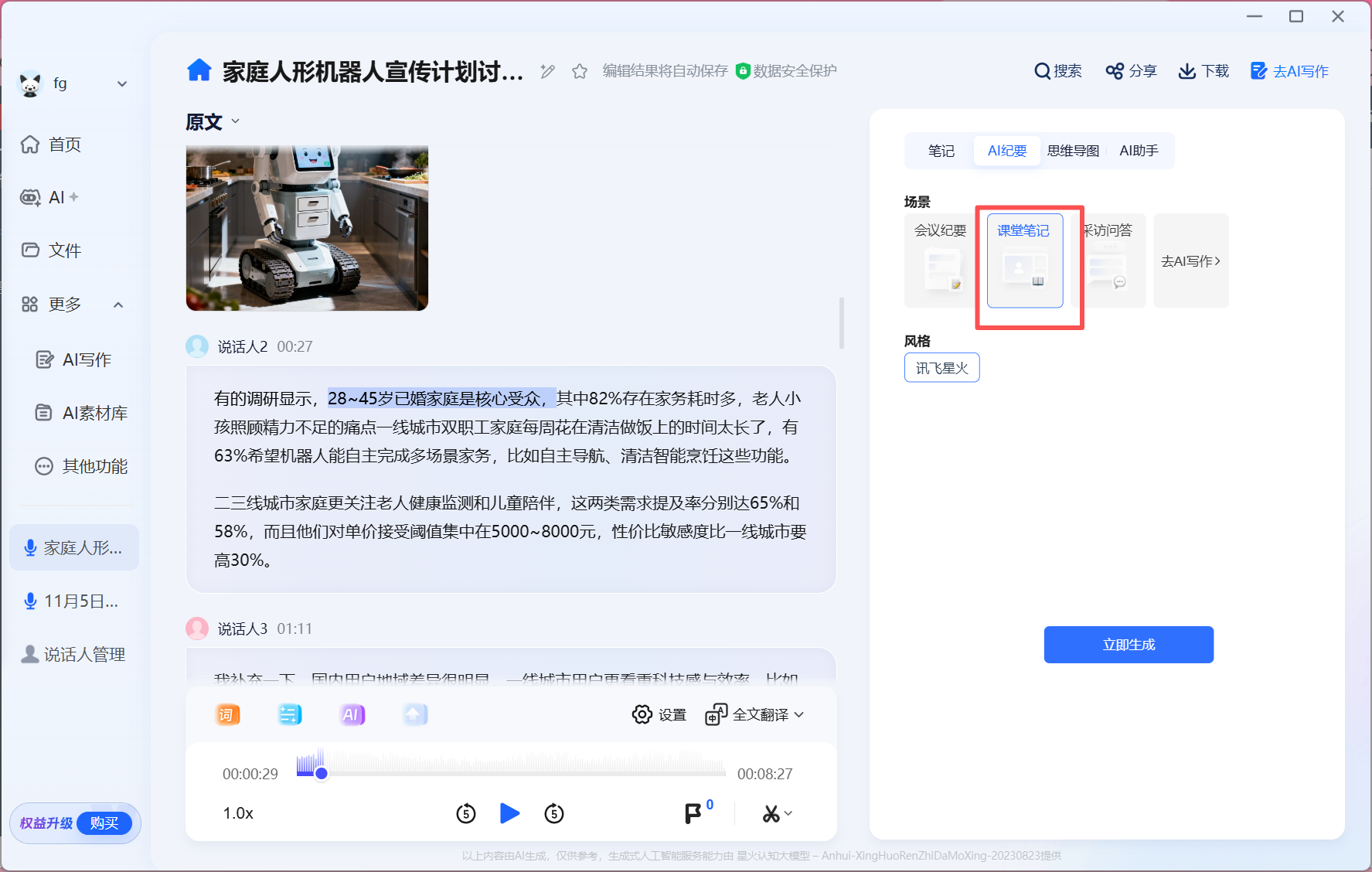Select the 会议纪要 scene card
The width and height of the screenshot is (1372, 872).
click(940, 261)
